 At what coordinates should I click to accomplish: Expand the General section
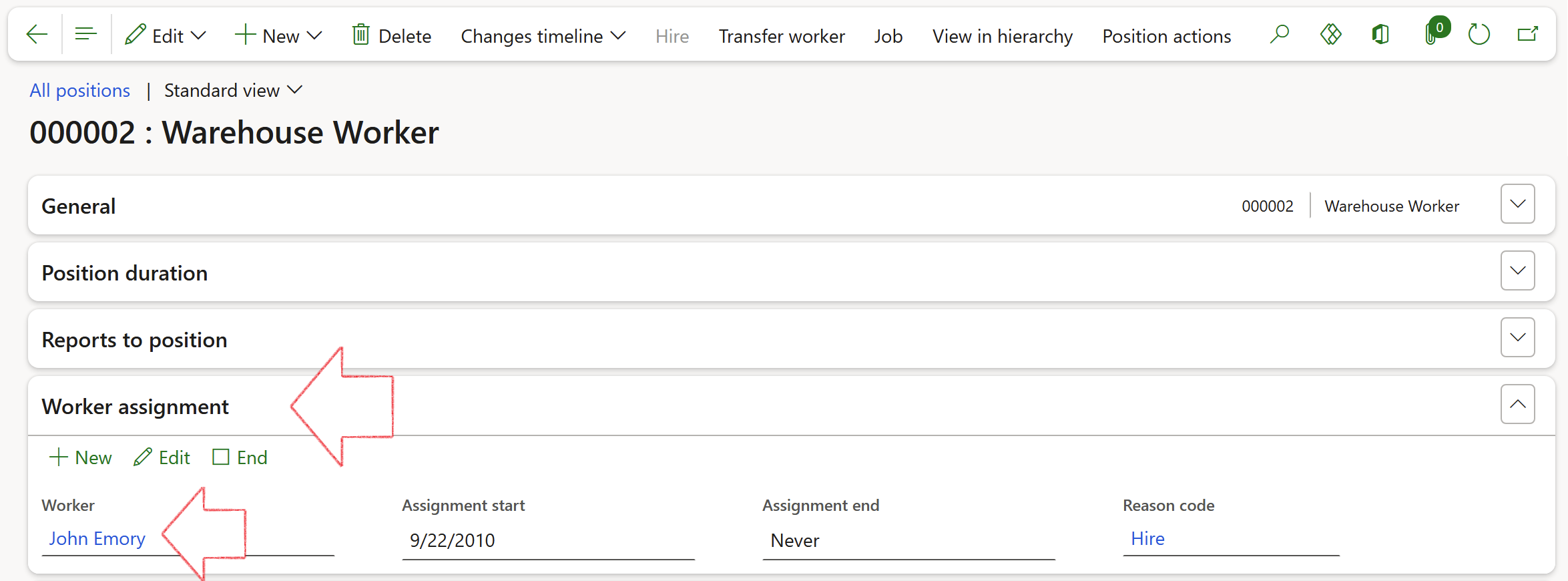click(x=1517, y=204)
